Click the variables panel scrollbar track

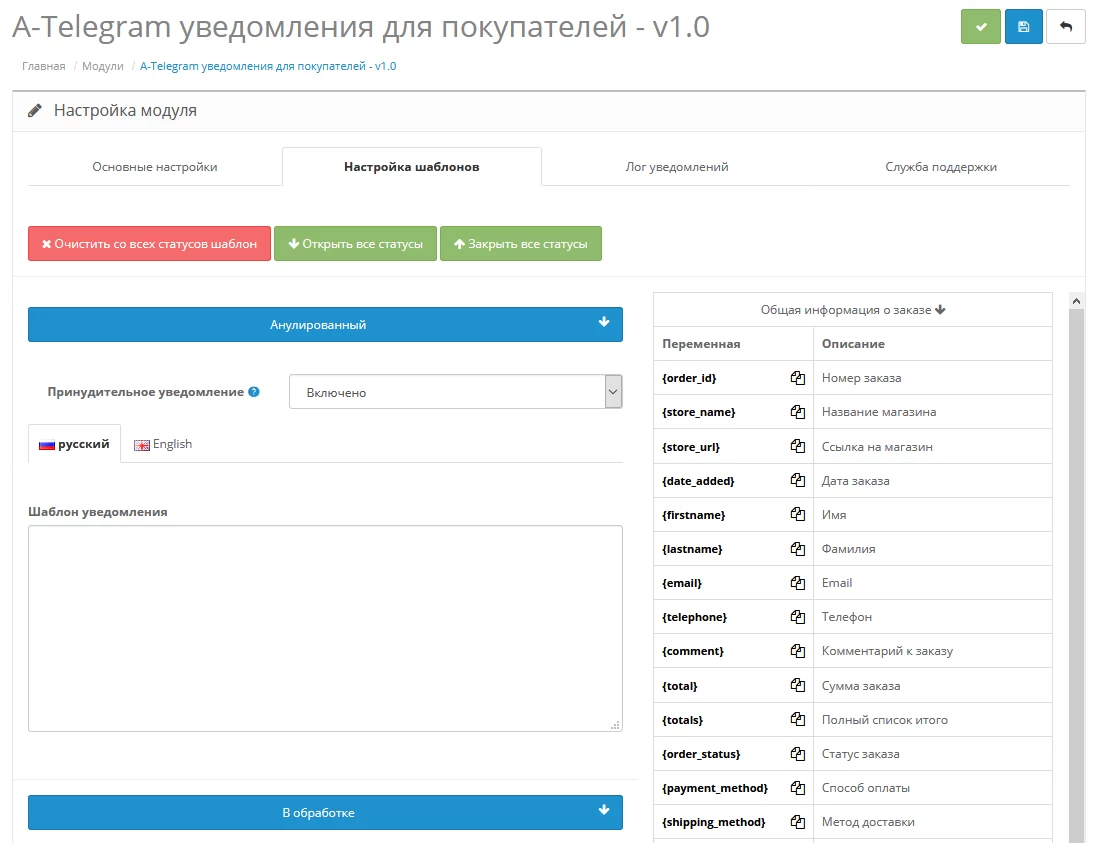point(1076,576)
